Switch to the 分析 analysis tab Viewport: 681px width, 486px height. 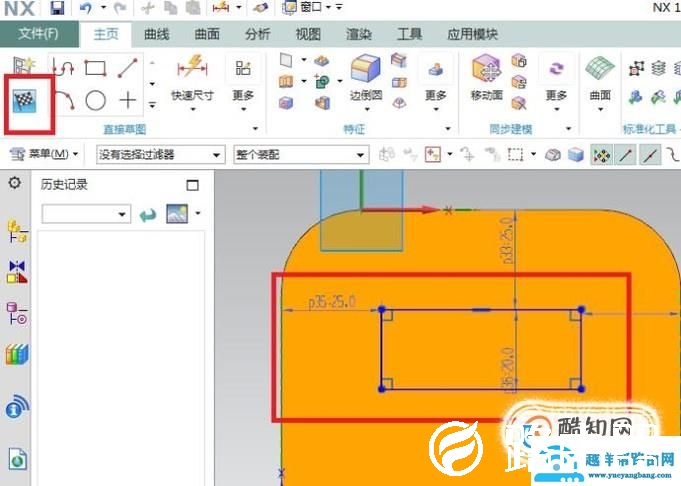(258, 34)
